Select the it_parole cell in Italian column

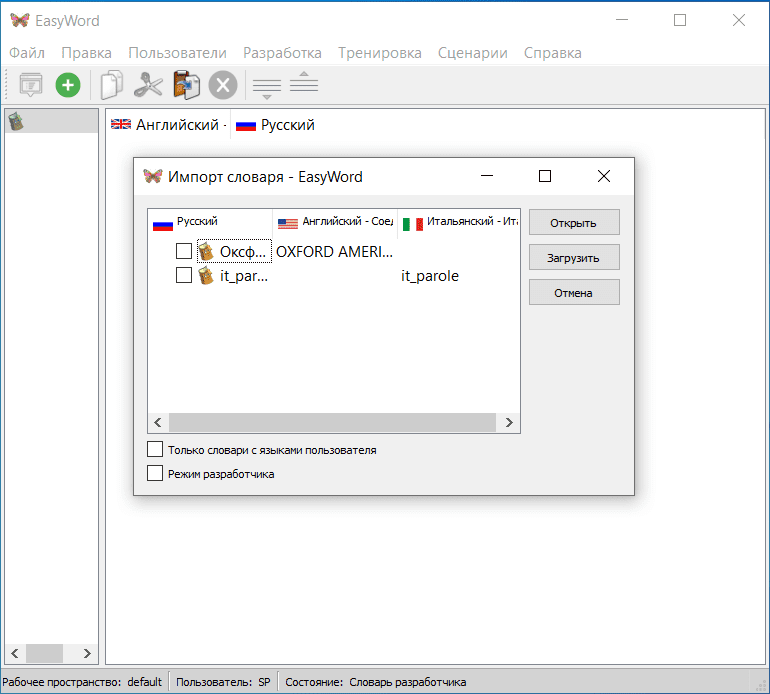(430, 276)
